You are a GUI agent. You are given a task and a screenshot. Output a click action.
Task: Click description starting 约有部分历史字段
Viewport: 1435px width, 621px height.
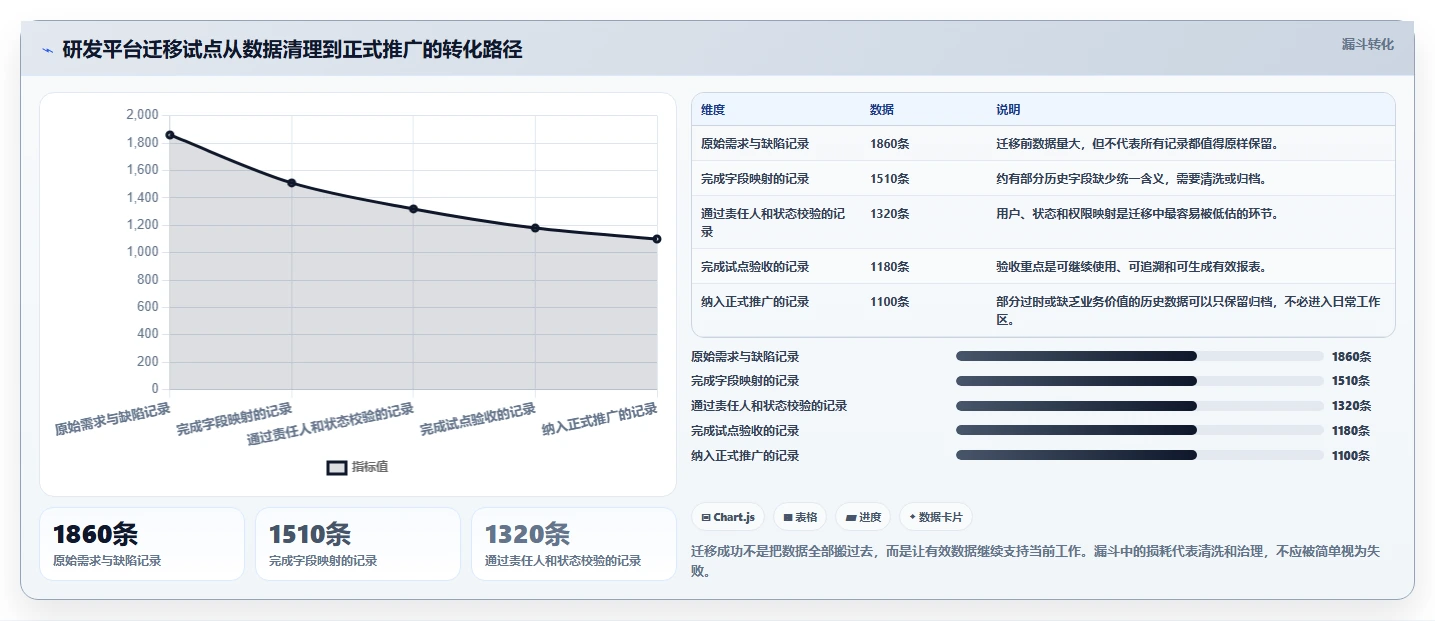click(x=1131, y=179)
